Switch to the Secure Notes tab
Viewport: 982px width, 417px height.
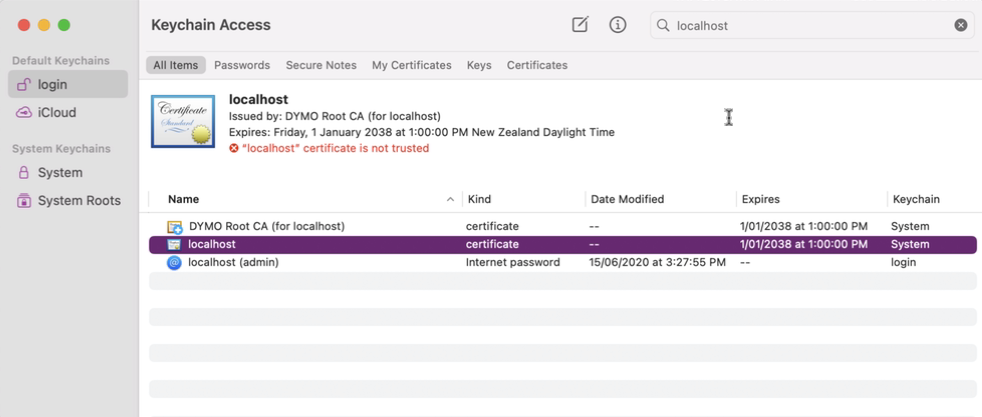321,65
